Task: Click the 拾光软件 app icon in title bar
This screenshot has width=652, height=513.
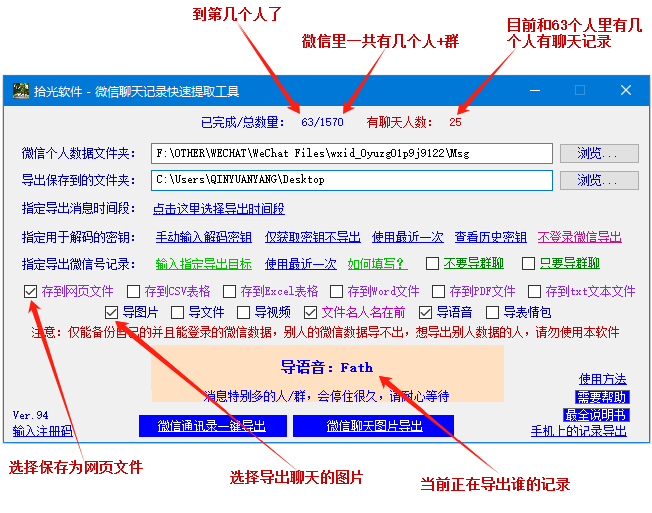Action: (x=20, y=91)
